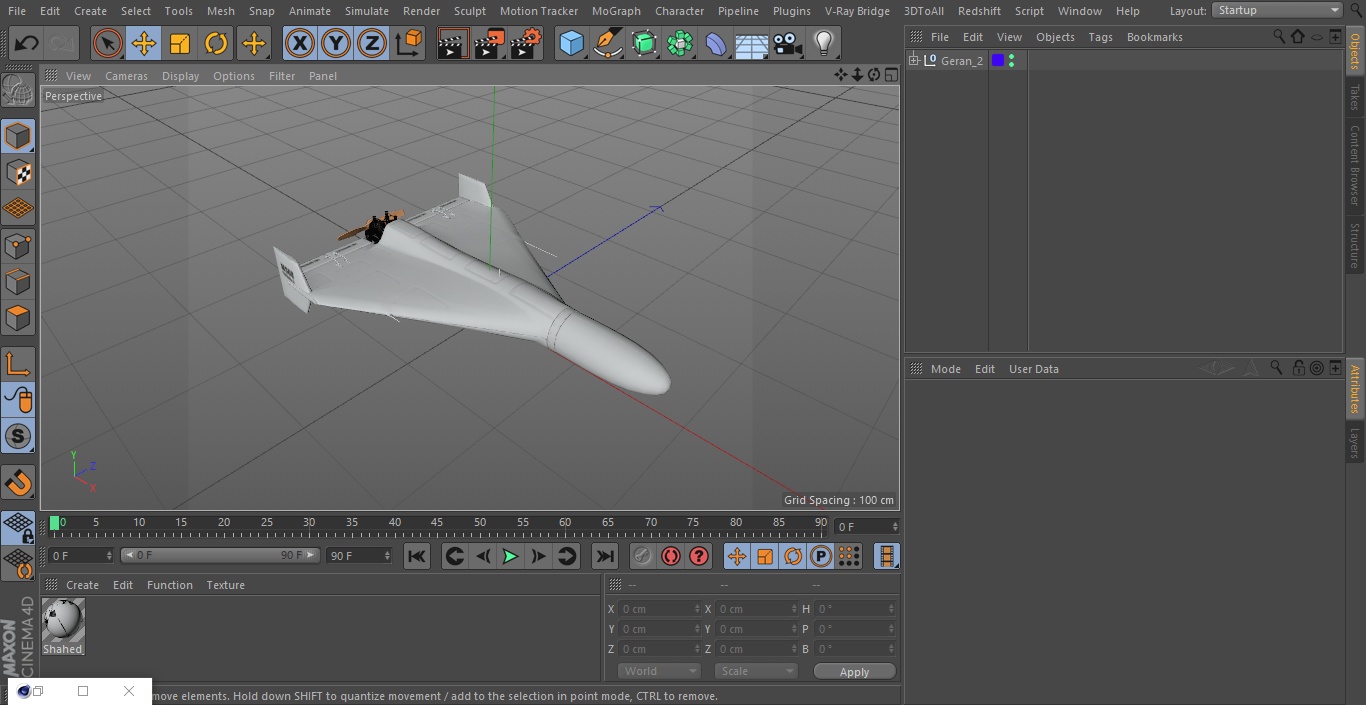
Task: Click the Object Manager search icon
Action: coord(1279,36)
